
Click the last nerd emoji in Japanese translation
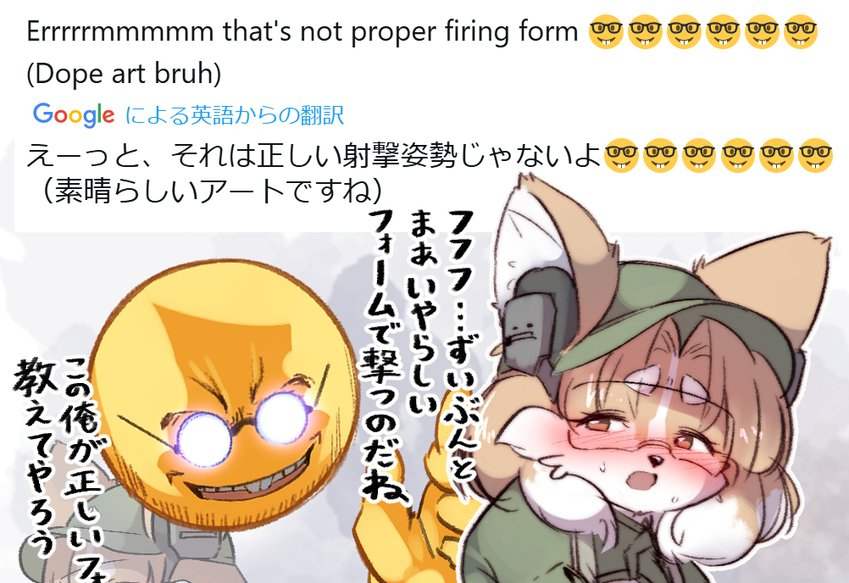pyautogui.click(x=815, y=155)
